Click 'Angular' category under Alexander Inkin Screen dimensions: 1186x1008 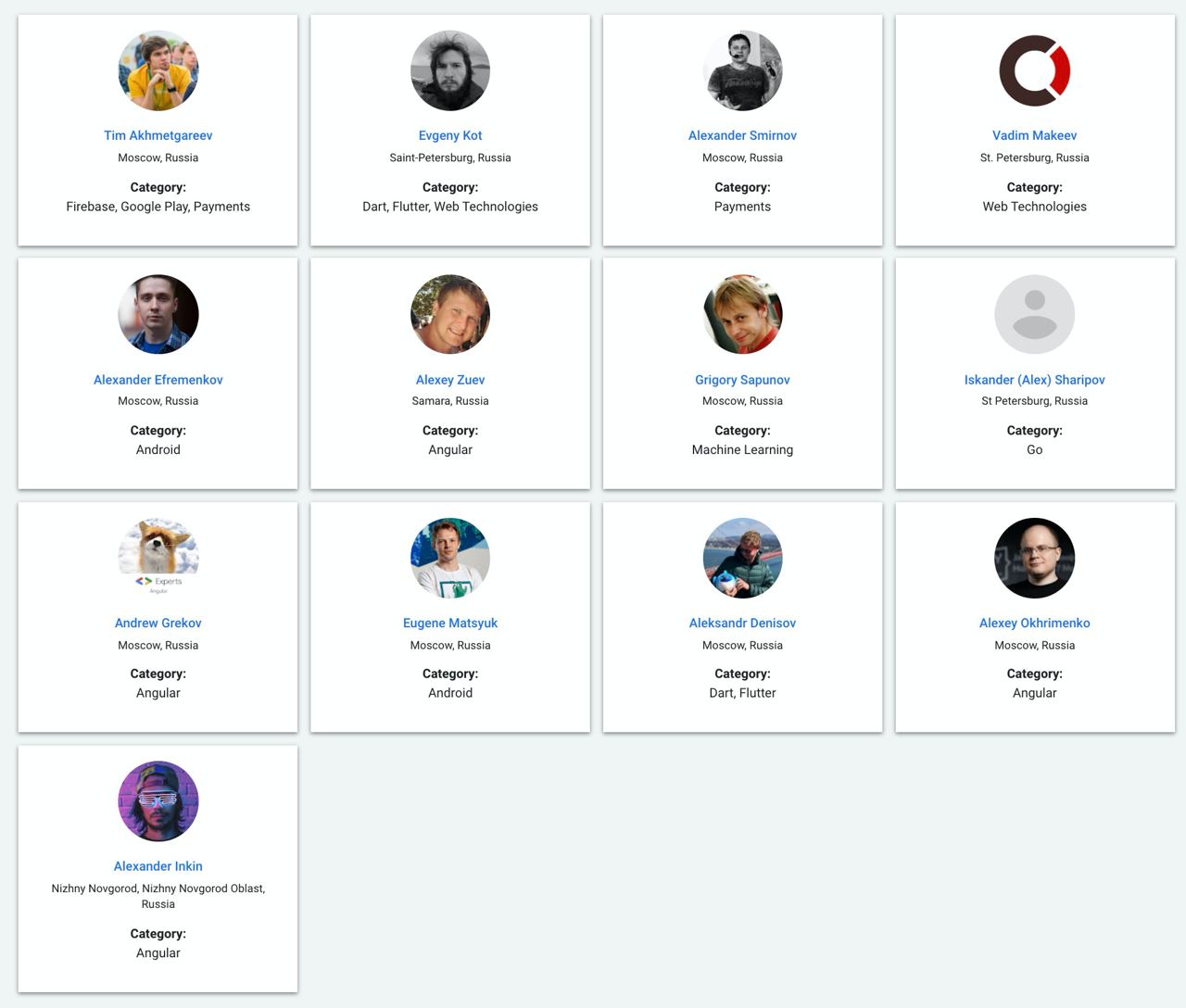click(x=158, y=952)
